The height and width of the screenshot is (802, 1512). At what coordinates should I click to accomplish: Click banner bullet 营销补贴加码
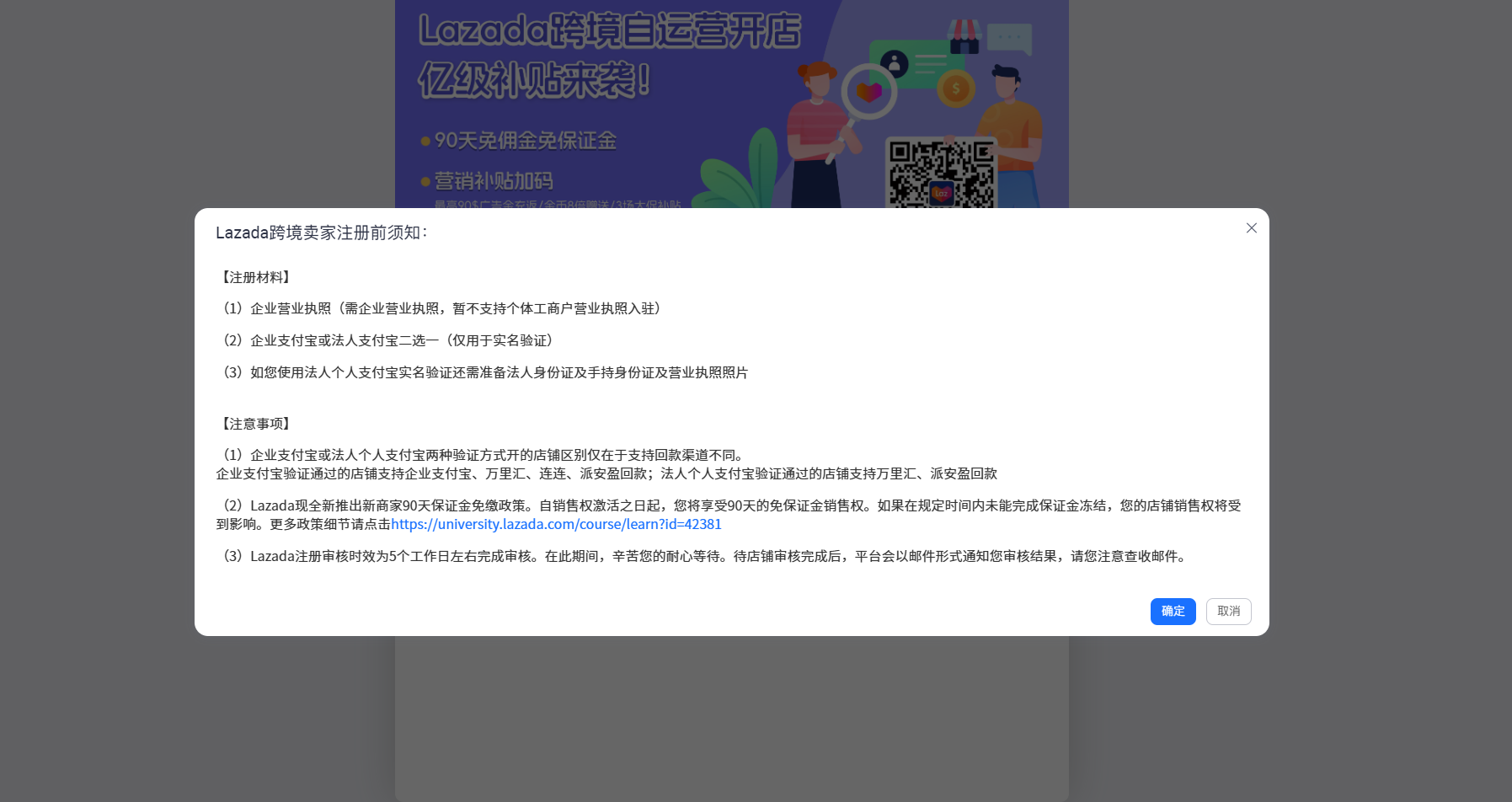(487, 181)
